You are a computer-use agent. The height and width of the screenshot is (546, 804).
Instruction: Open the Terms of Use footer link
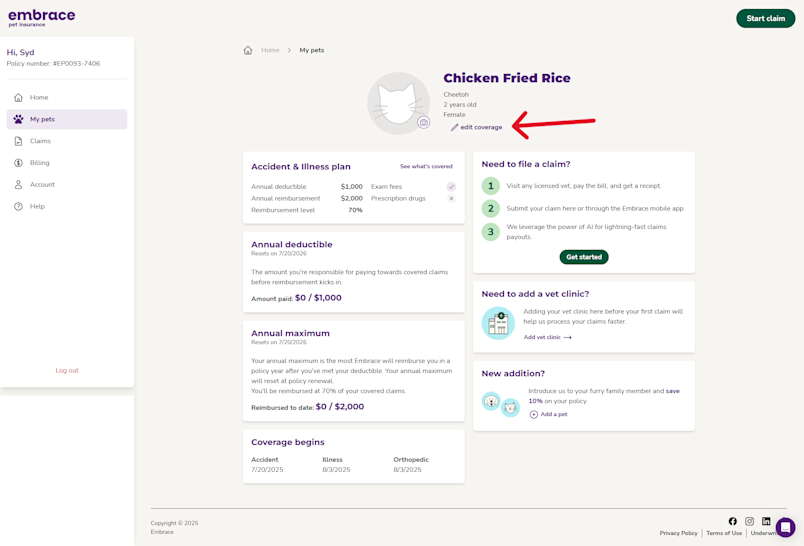click(724, 533)
